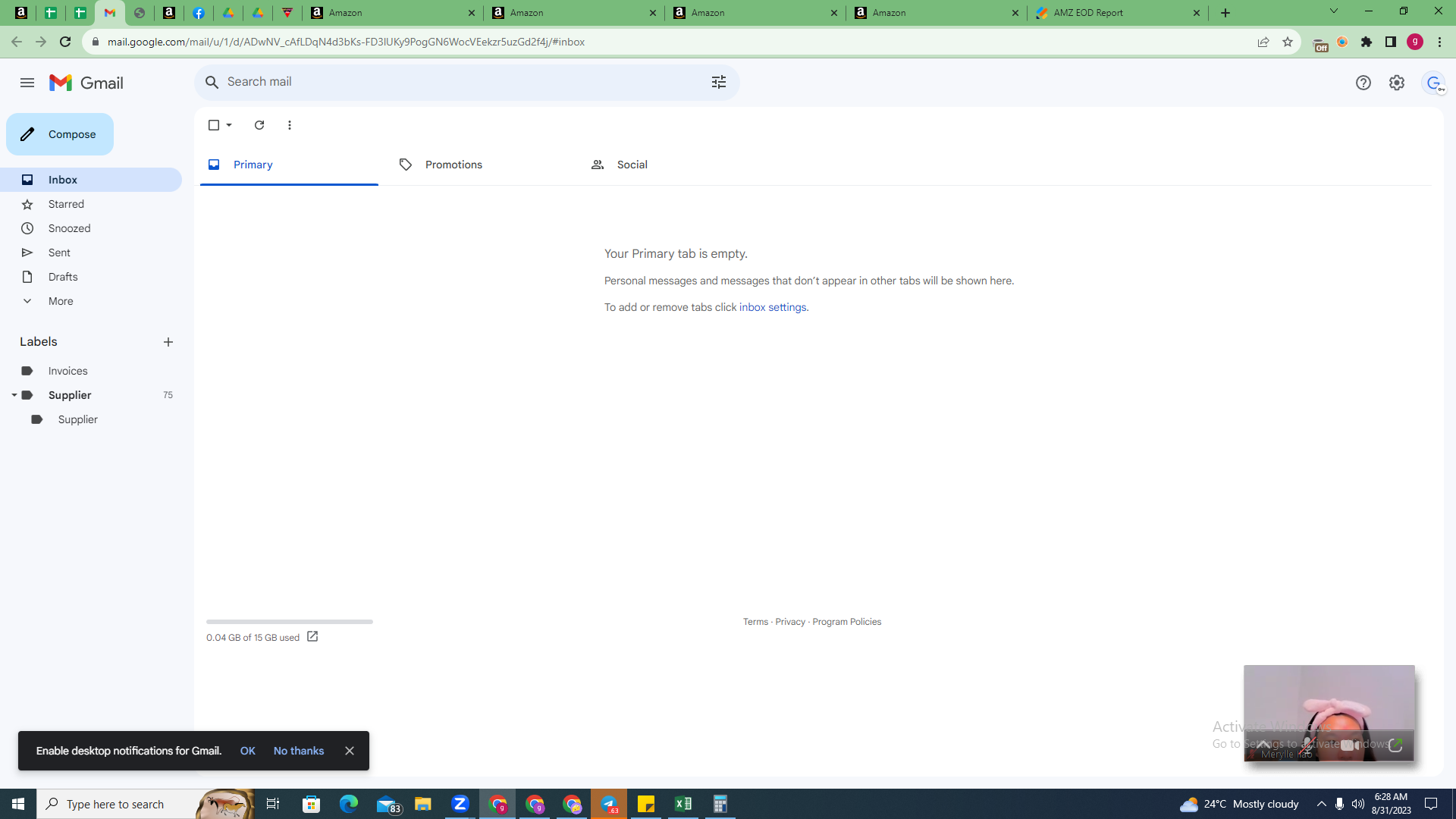1456x819 pixels.
Task: Open the Snoozed folder
Action: 91,228
